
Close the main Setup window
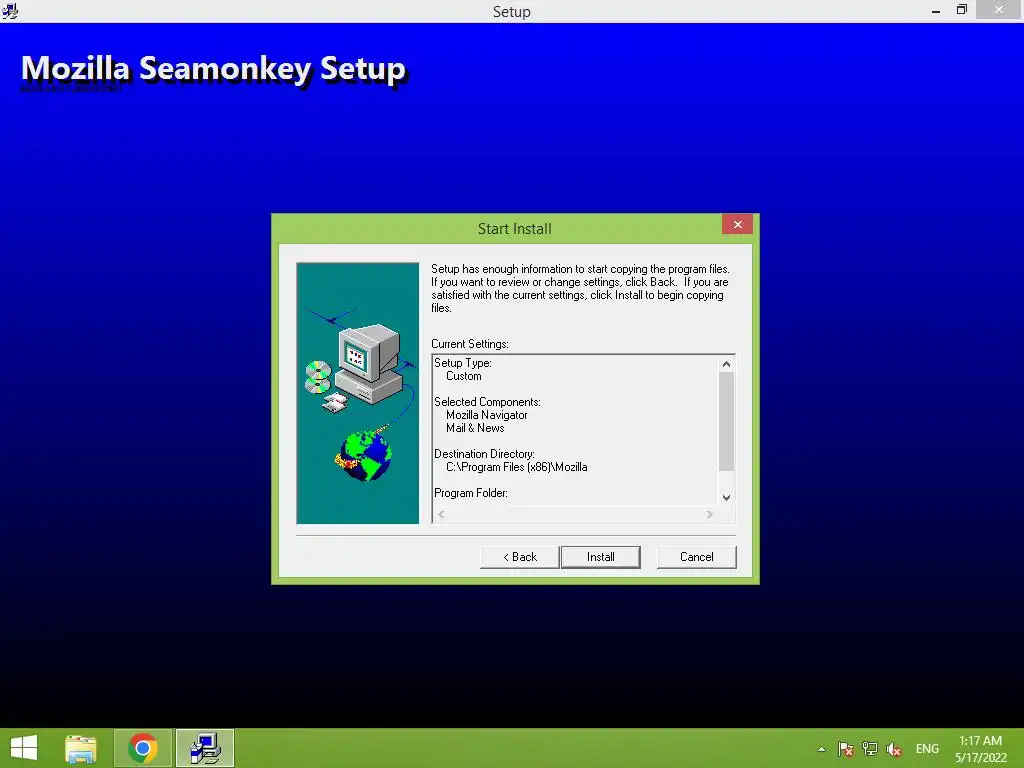click(999, 10)
